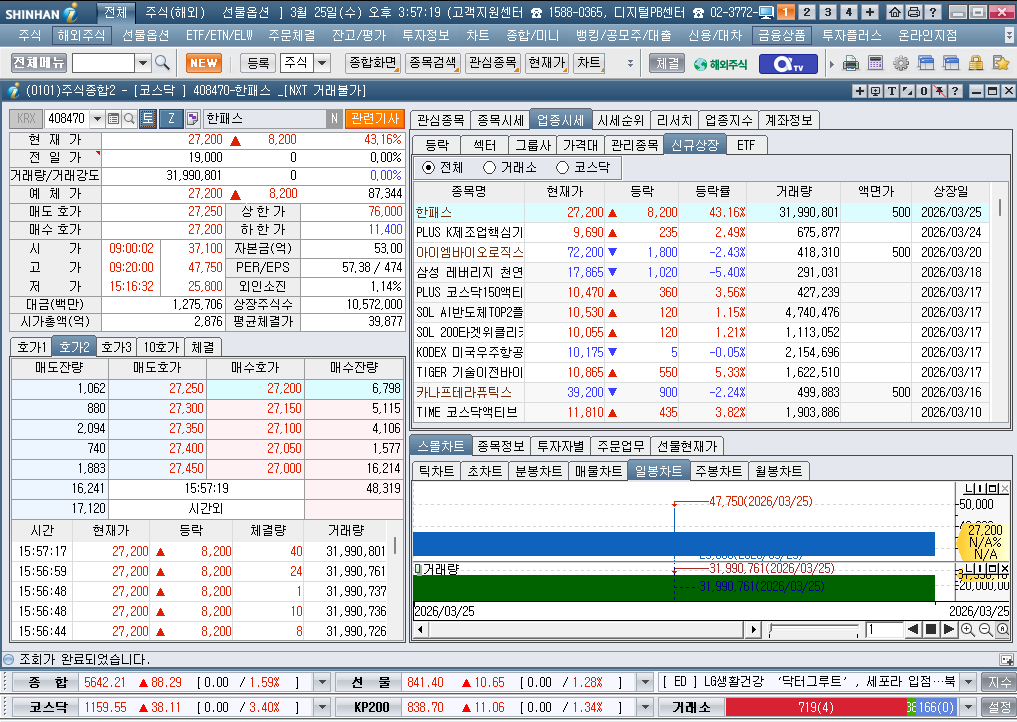This screenshot has width=1017, height=722.
Task: Lock the screen with padlock icon
Action: 975,64
